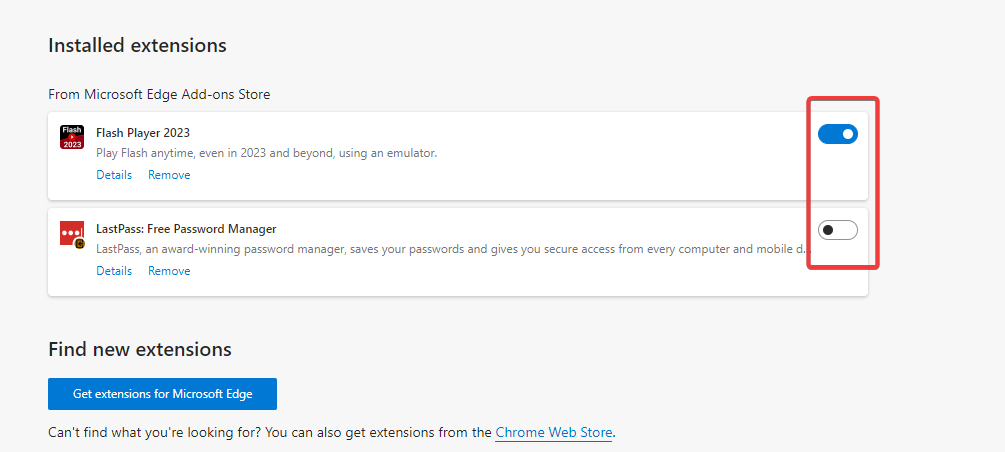This screenshot has width=1005, height=452.
Task: Click the Installed extensions heading
Action: pyautogui.click(x=137, y=46)
